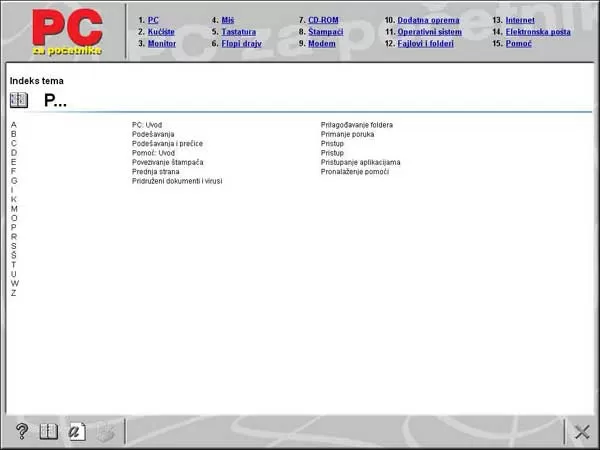Open the Kućište chapter link
The image size is (600, 450).
click(161, 32)
